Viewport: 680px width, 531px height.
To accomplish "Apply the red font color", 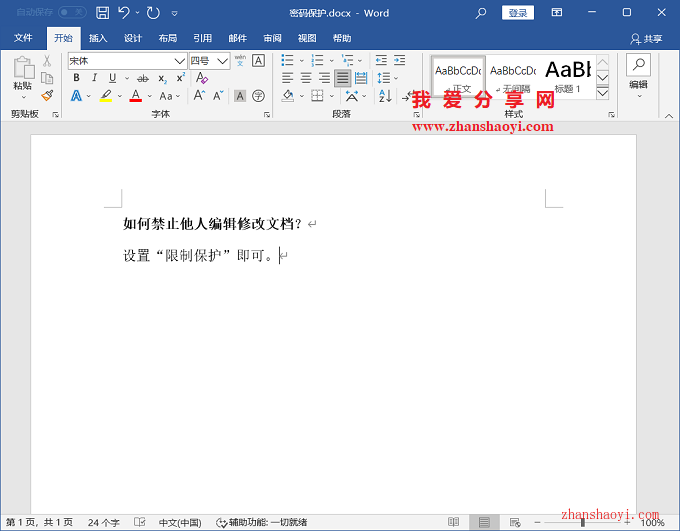I will [136, 95].
